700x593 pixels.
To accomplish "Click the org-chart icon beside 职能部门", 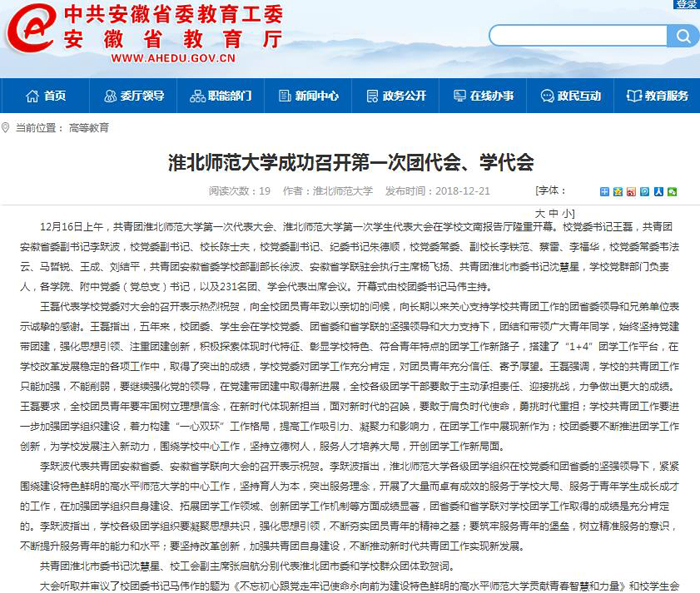I will point(197,96).
